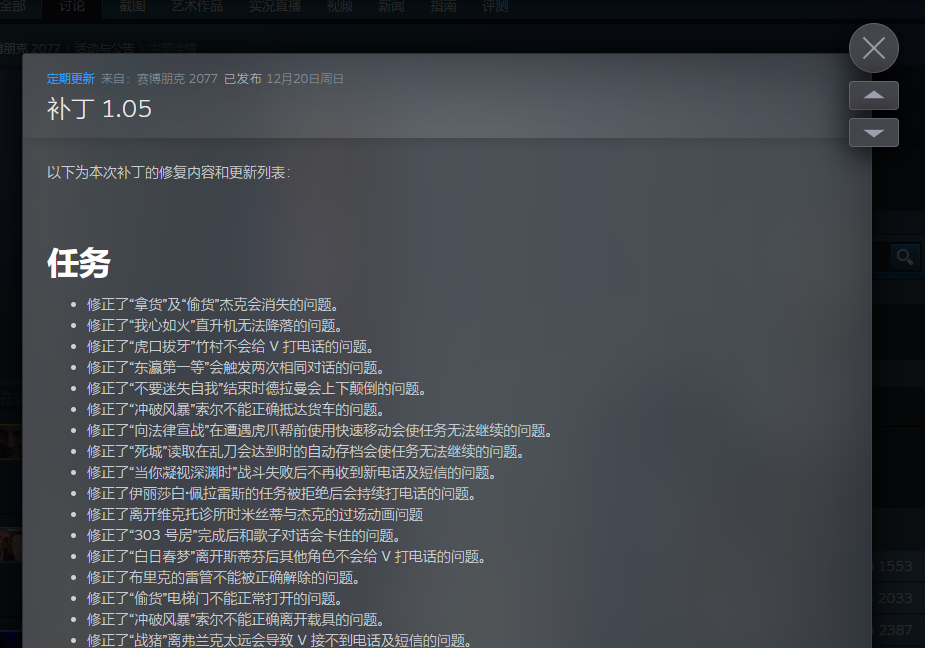Close the patch notes overlay
Image resolution: width=925 pixels, height=648 pixels.
click(x=874, y=48)
